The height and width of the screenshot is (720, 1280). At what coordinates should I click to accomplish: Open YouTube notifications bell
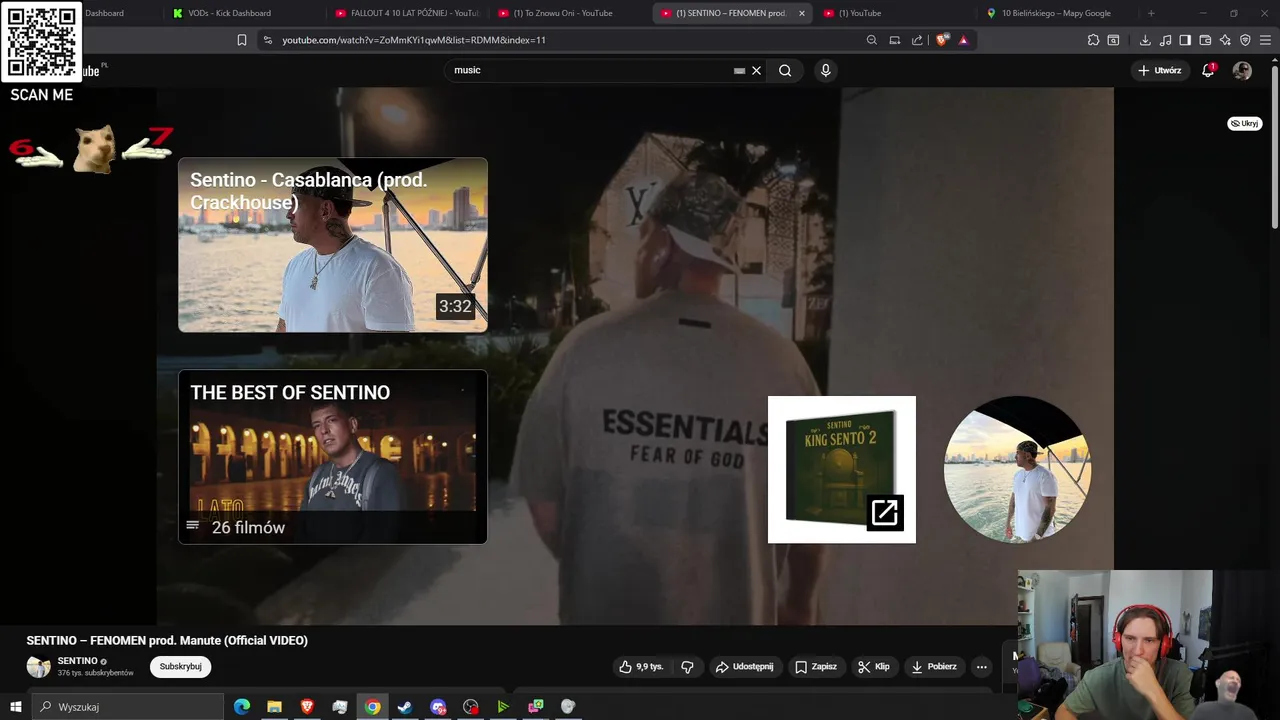[1208, 70]
